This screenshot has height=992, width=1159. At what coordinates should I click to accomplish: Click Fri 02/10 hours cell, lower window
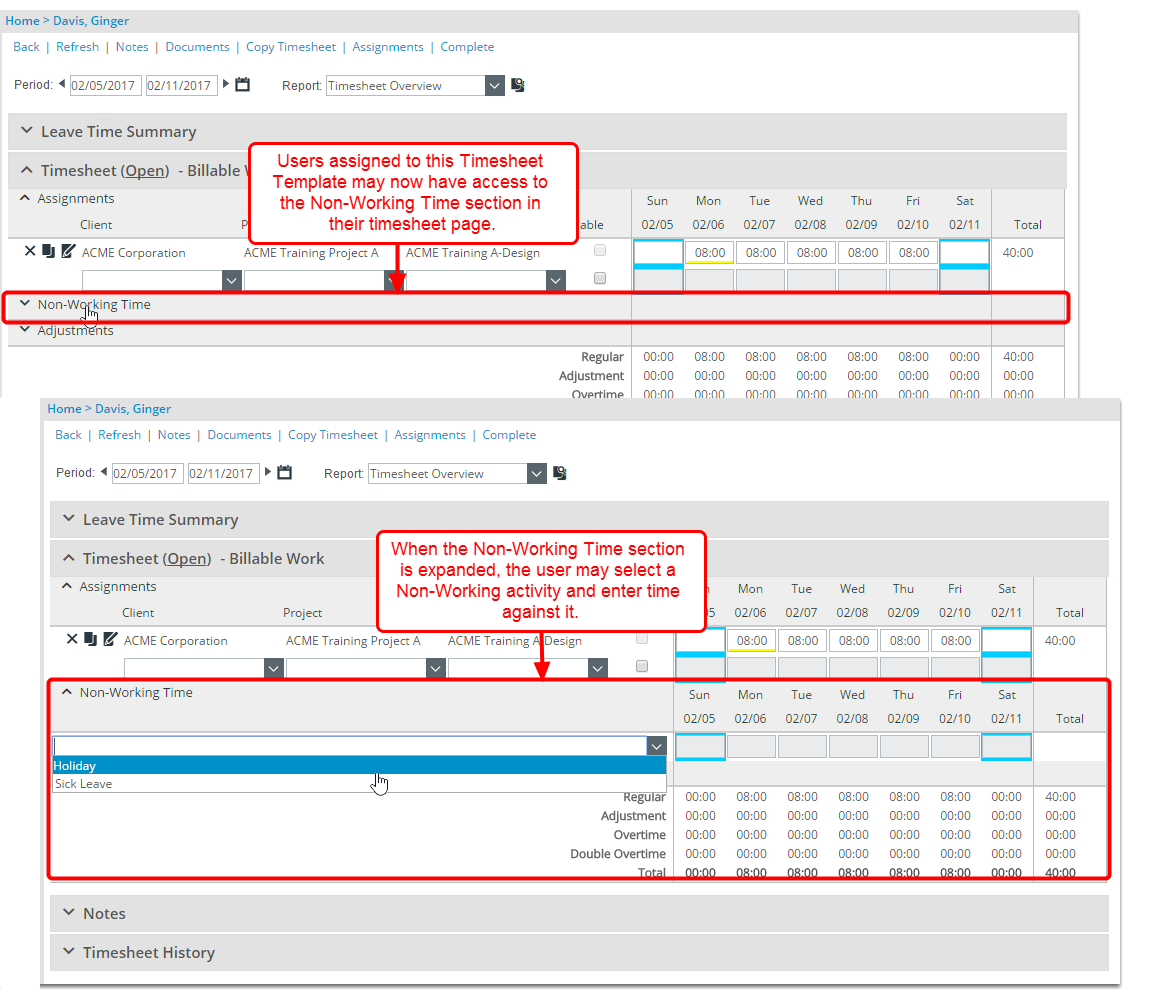click(956, 641)
